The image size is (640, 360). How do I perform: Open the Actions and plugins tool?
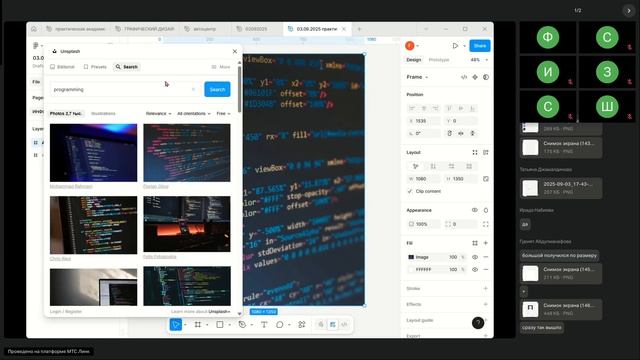tap(302, 324)
